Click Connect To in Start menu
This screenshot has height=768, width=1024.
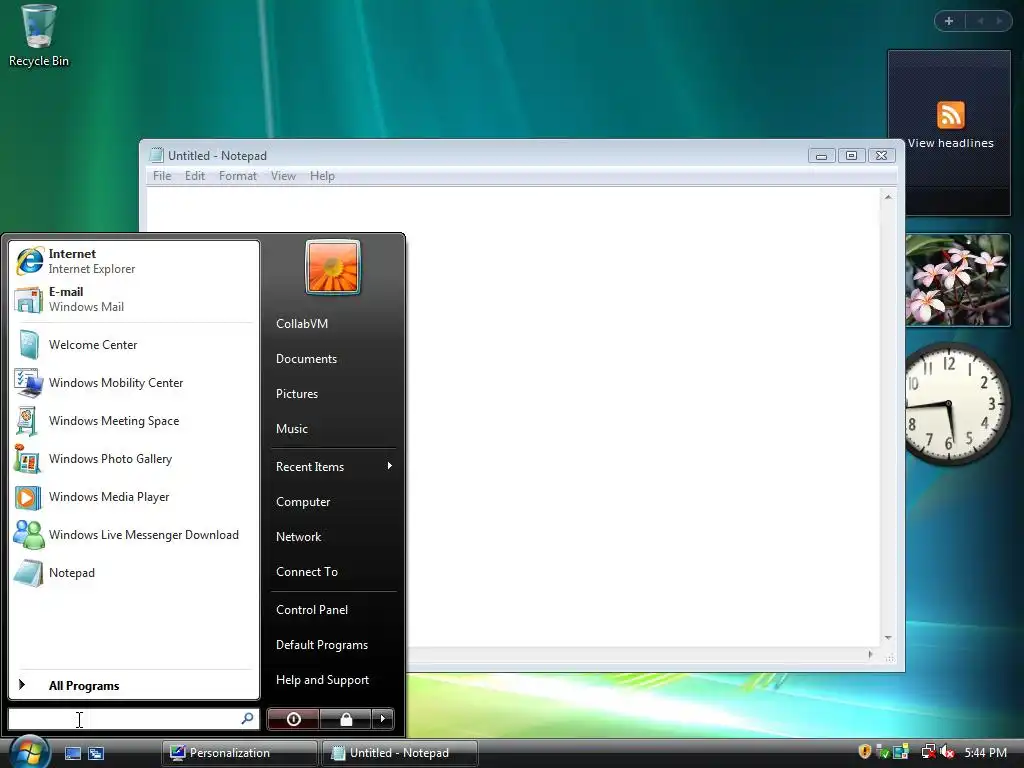pyautogui.click(x=334, y=571)
